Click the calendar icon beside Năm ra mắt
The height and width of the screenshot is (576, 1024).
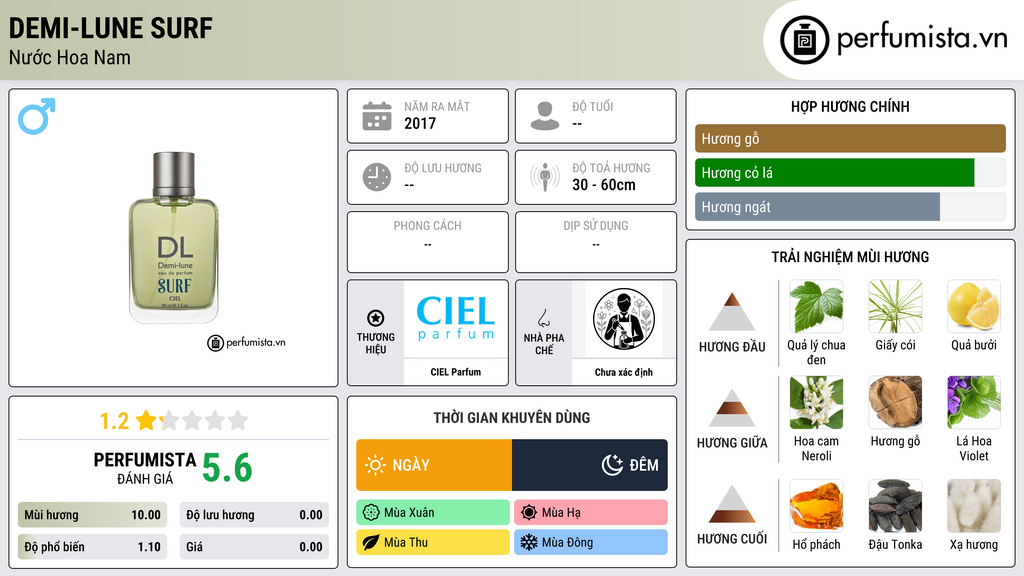pos(377,116)
